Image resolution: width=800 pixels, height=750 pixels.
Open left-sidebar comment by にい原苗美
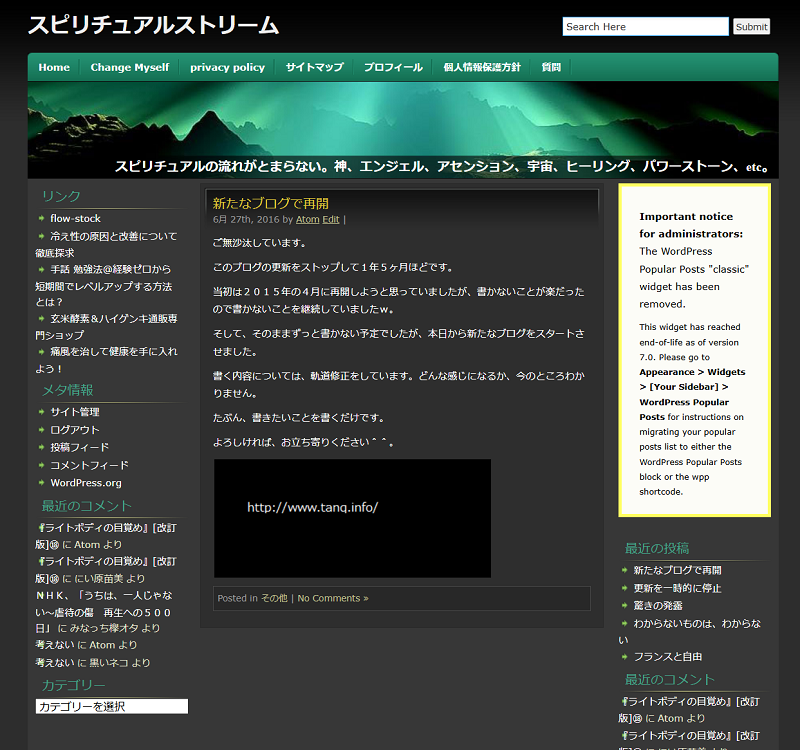(x=106, y=570)
